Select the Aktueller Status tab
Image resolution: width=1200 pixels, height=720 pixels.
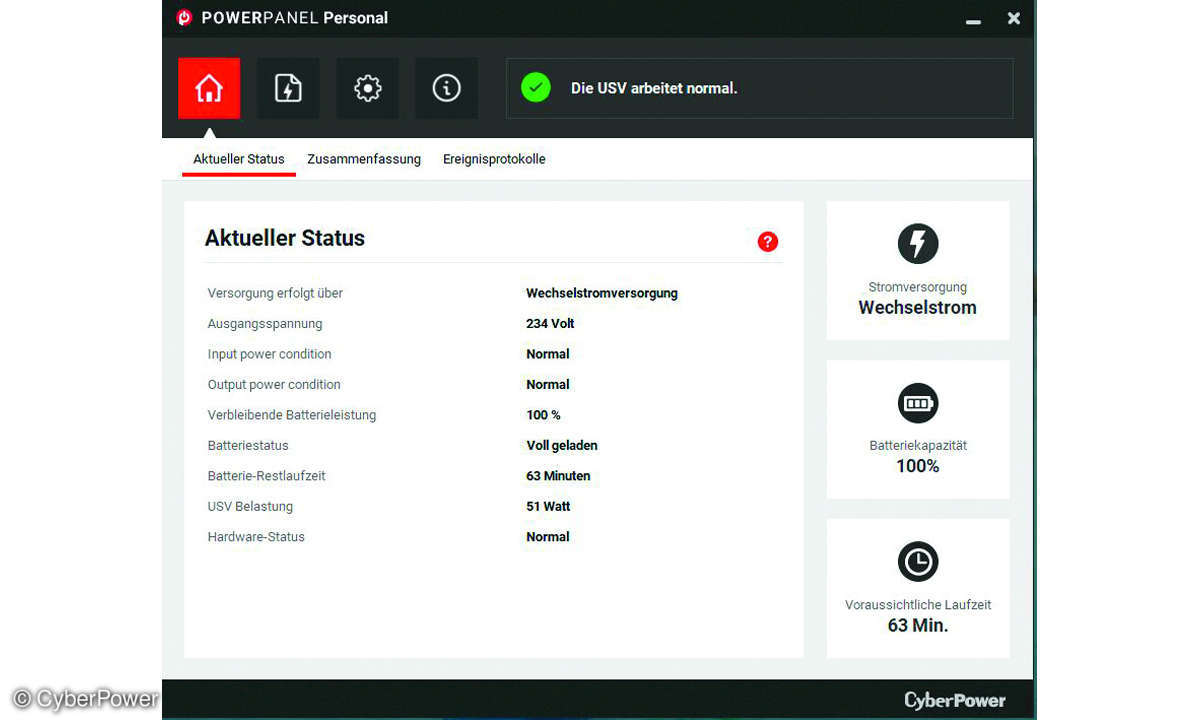239,159
